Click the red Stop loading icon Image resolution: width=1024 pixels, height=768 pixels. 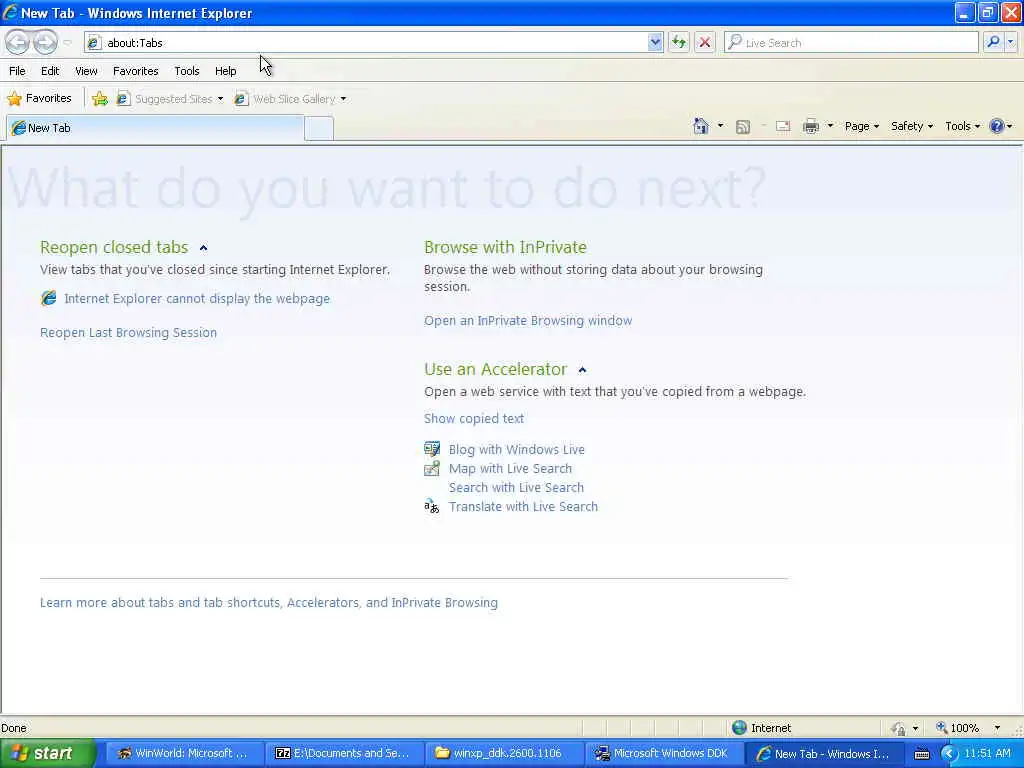click(x=705, y=42)
